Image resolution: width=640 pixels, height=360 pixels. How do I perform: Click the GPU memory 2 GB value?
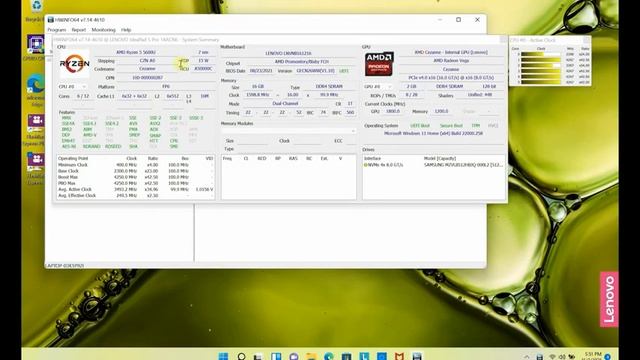tap(411, 87)
